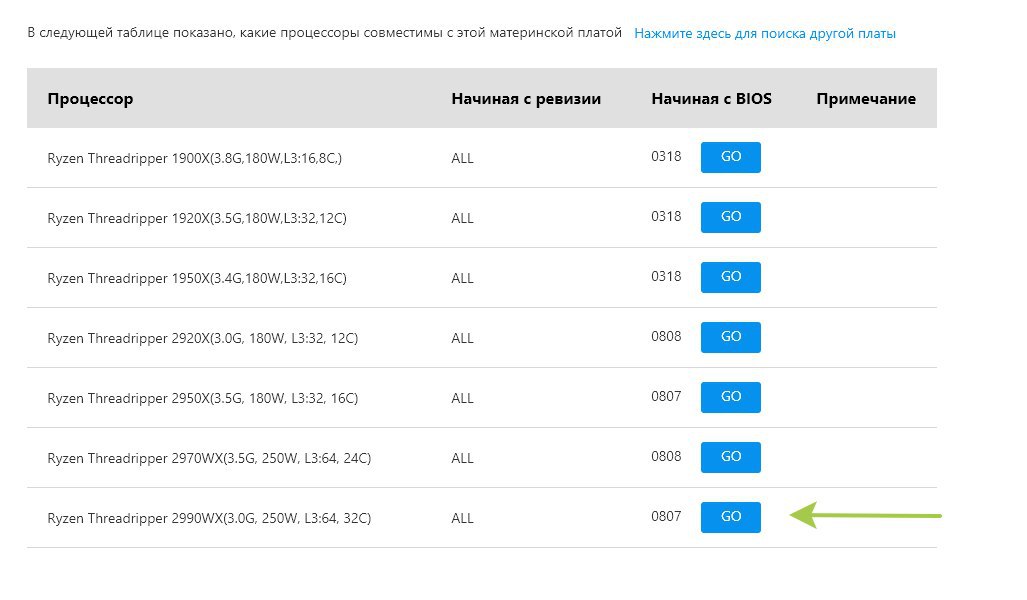Select text 'Ryzen Threadripper 1900X(3.8G,180W,L3:16,8C,)'
The height and width of the screenshot is (600, 1027).
point(195,159)
